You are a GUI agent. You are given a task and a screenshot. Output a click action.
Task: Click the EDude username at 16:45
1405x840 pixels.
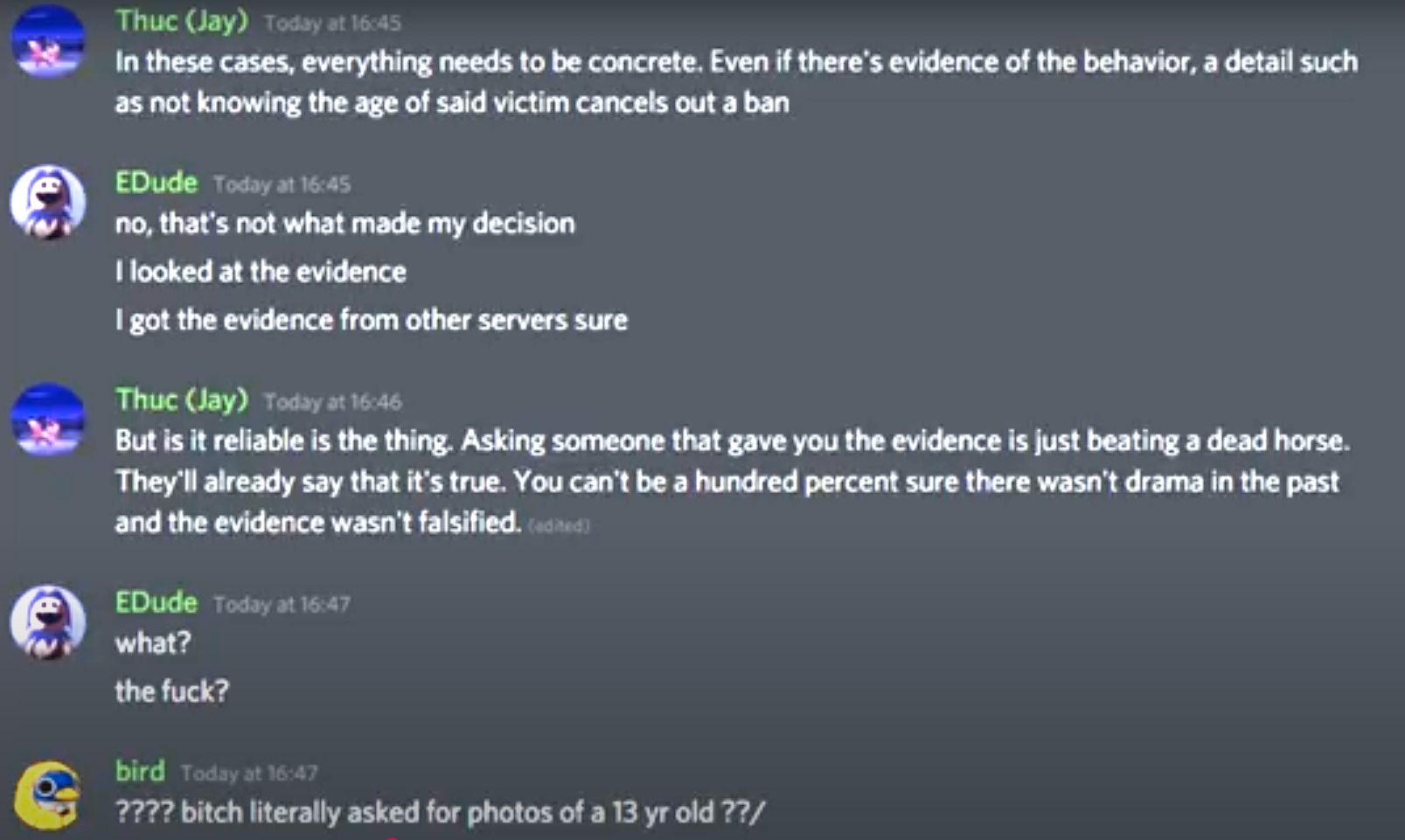pos(156,182)
